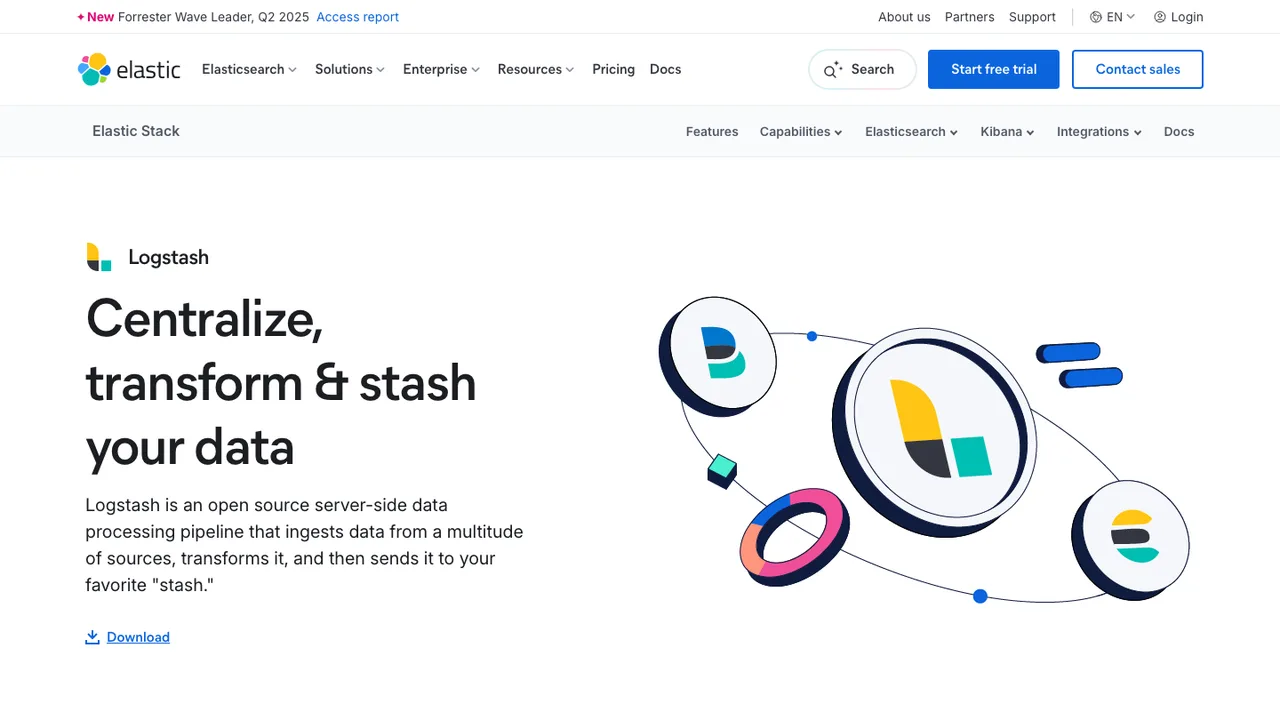
Task: Click the globe language icon
Action: tap(1096, 17)
